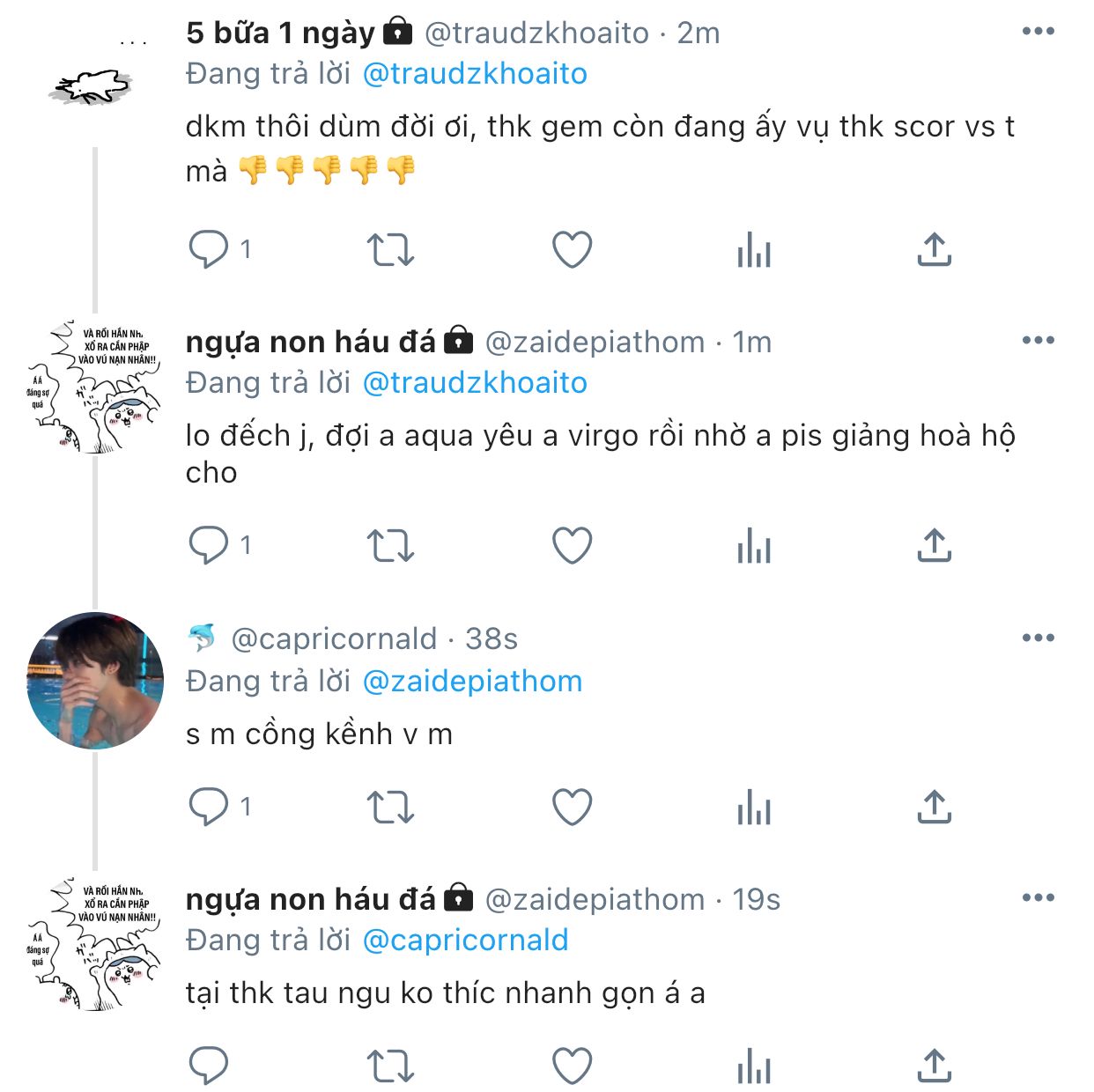This screenshot has height=1092, width=1094.
Task: Open more options on the 2m-old tweet
Action: pos(1038,32)
